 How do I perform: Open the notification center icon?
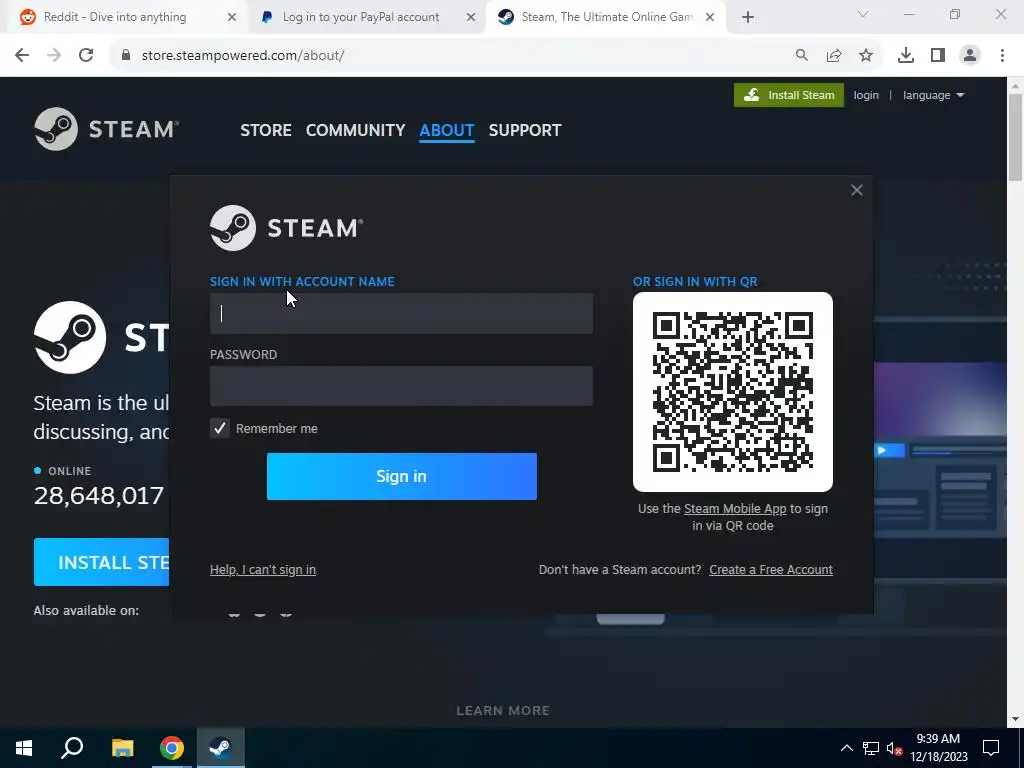(x=991, y=748)
